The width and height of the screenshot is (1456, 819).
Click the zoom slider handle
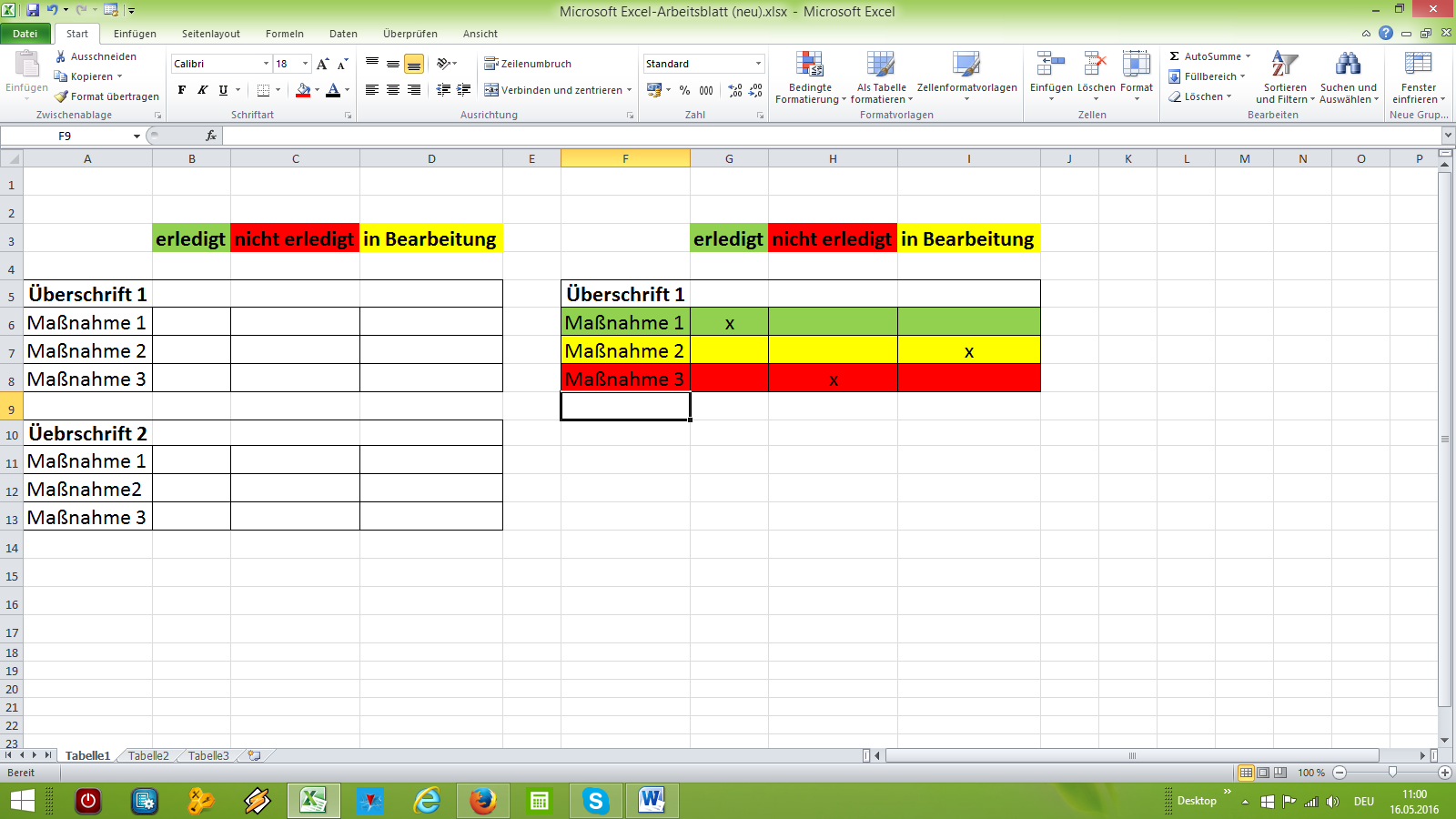(1392, 773)
